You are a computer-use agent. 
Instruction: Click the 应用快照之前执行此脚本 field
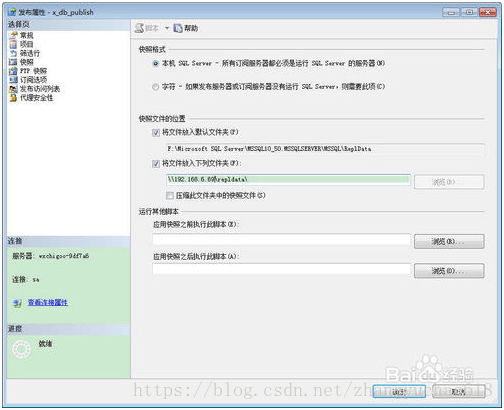282,240
